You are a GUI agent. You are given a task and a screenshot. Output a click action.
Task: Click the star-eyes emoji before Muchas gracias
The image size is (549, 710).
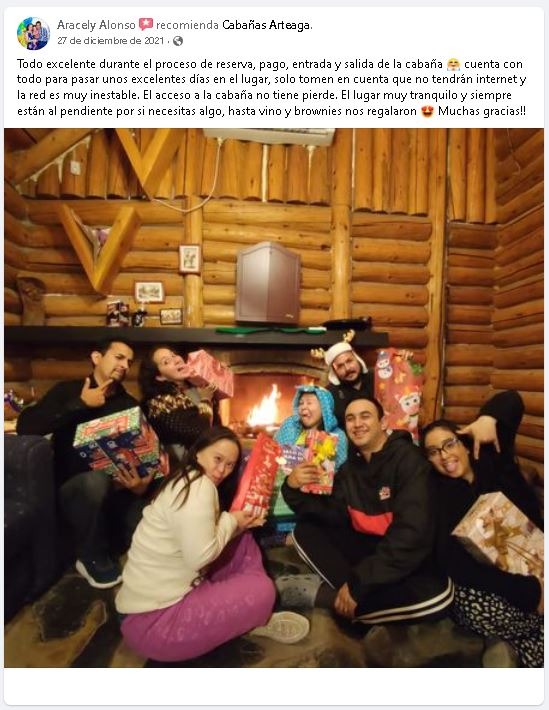[427, 111]
